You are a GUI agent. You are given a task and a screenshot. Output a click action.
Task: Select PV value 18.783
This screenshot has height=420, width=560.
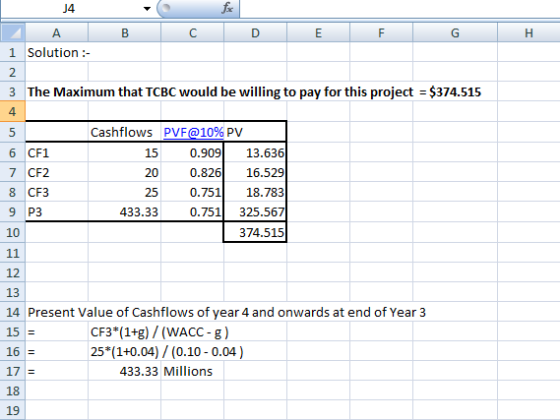click(255, 192)
